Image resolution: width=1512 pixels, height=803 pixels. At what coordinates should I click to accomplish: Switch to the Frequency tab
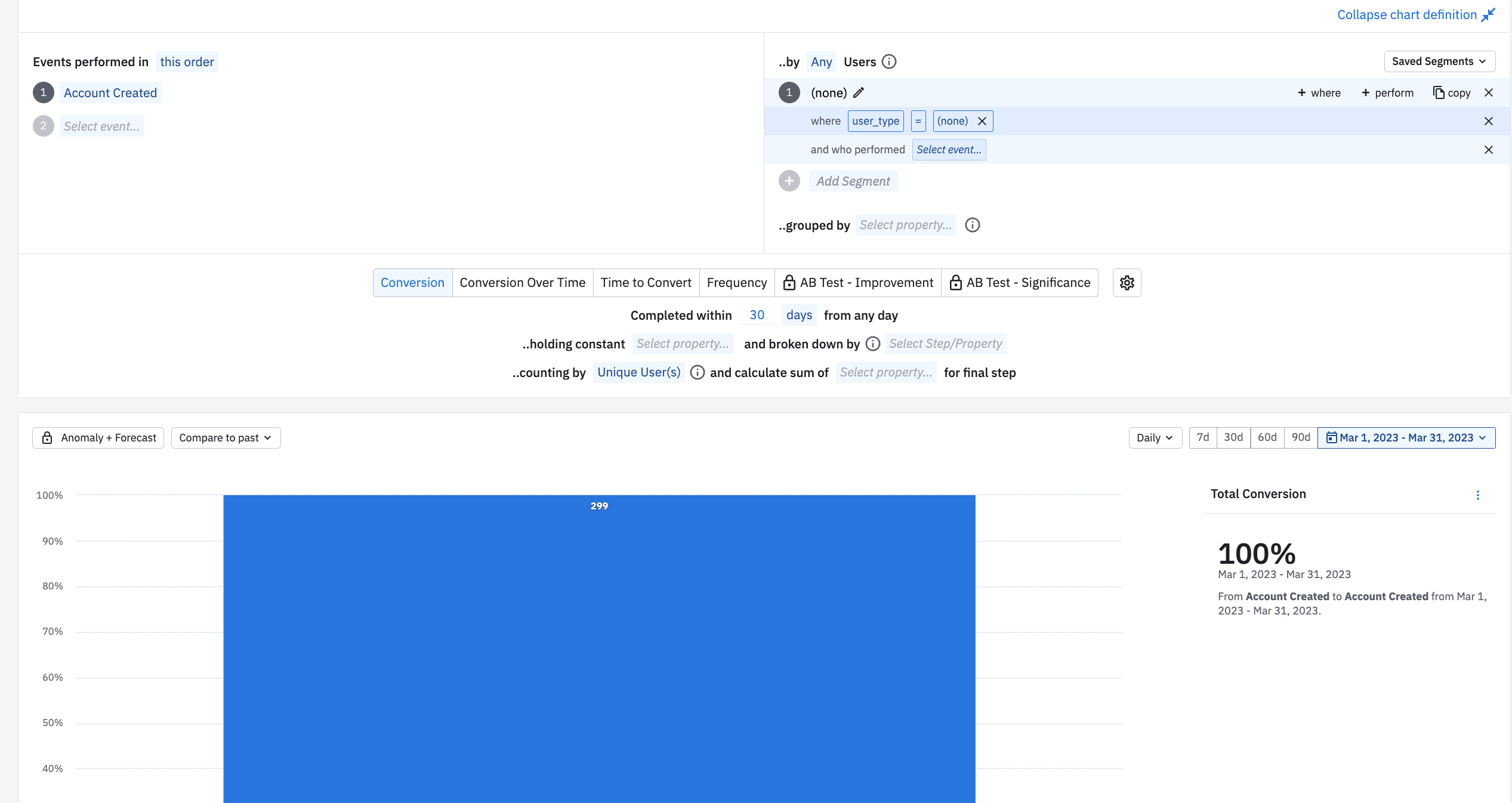click(736, 283)
